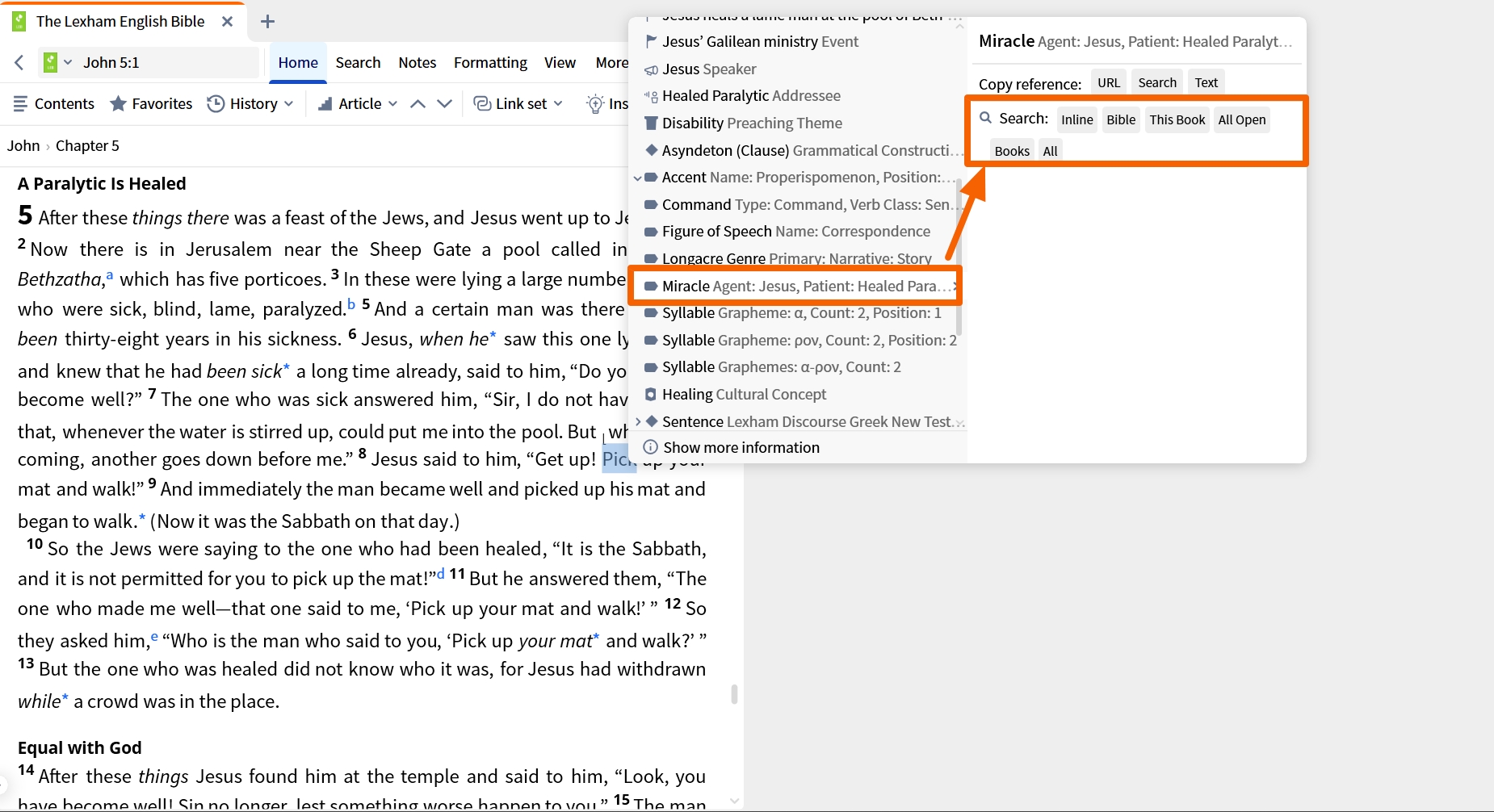Search All Open for Miracle

pos(1242,119)
